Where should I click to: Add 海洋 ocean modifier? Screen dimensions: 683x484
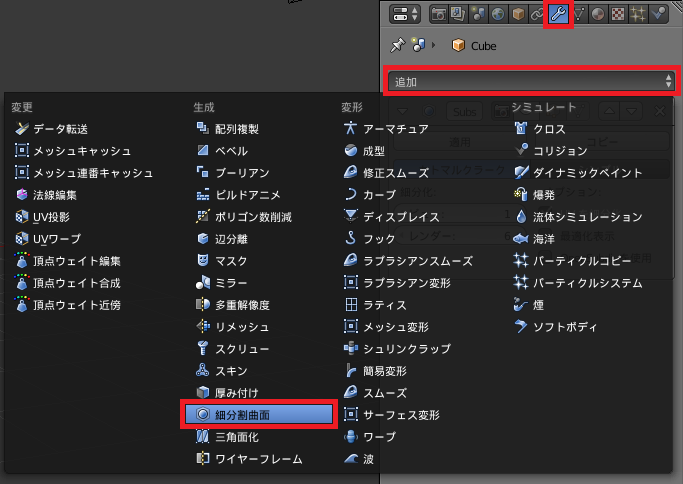(x=534, y=239)
